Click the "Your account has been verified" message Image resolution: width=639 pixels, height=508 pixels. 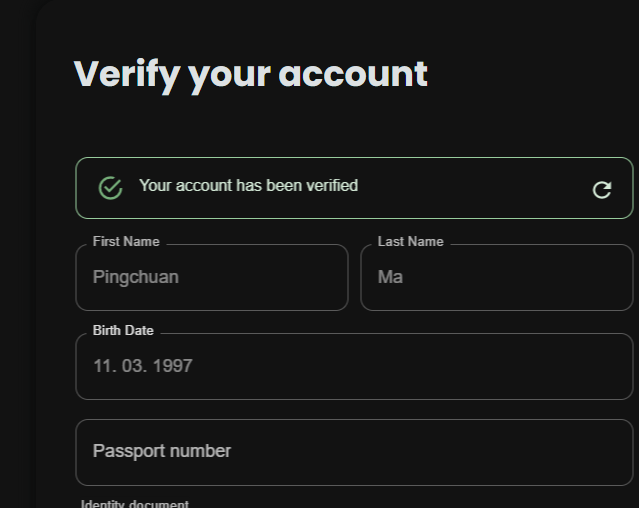248,186
